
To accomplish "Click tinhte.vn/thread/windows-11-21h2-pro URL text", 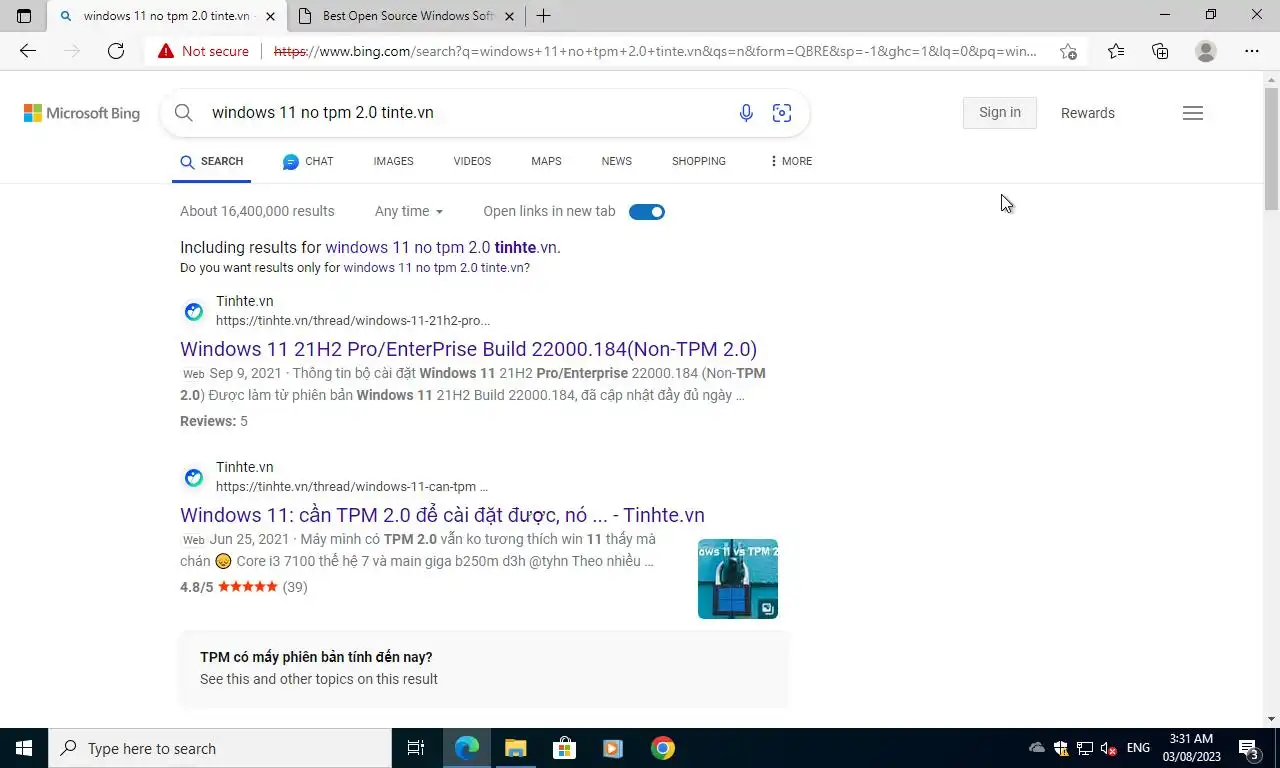I will pos(353,321).
